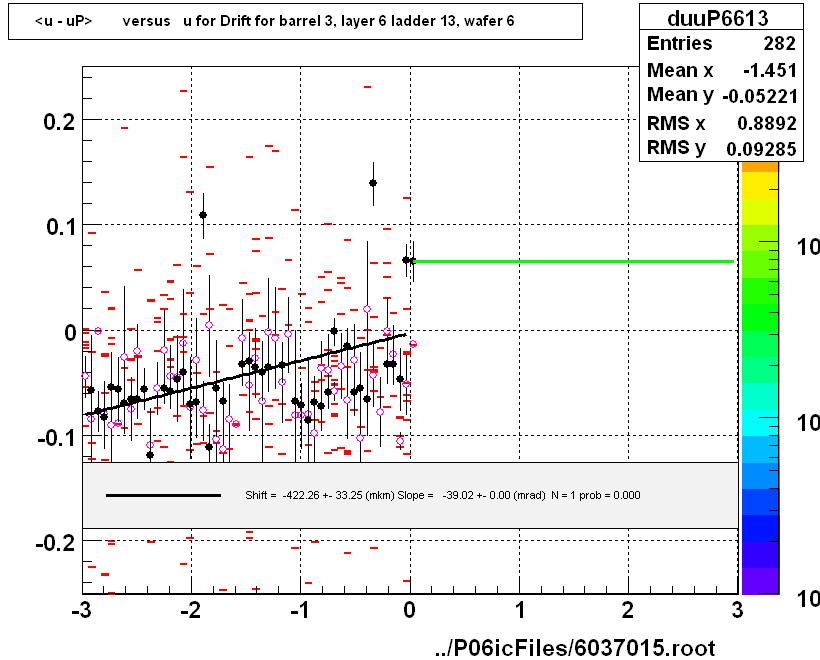Click the y-axis label -0.1
Screen dimensions: 820x660
click(x=57, y=438)
